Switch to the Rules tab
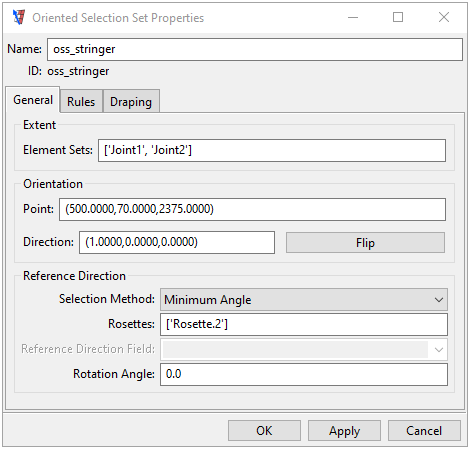 (81, 101)
